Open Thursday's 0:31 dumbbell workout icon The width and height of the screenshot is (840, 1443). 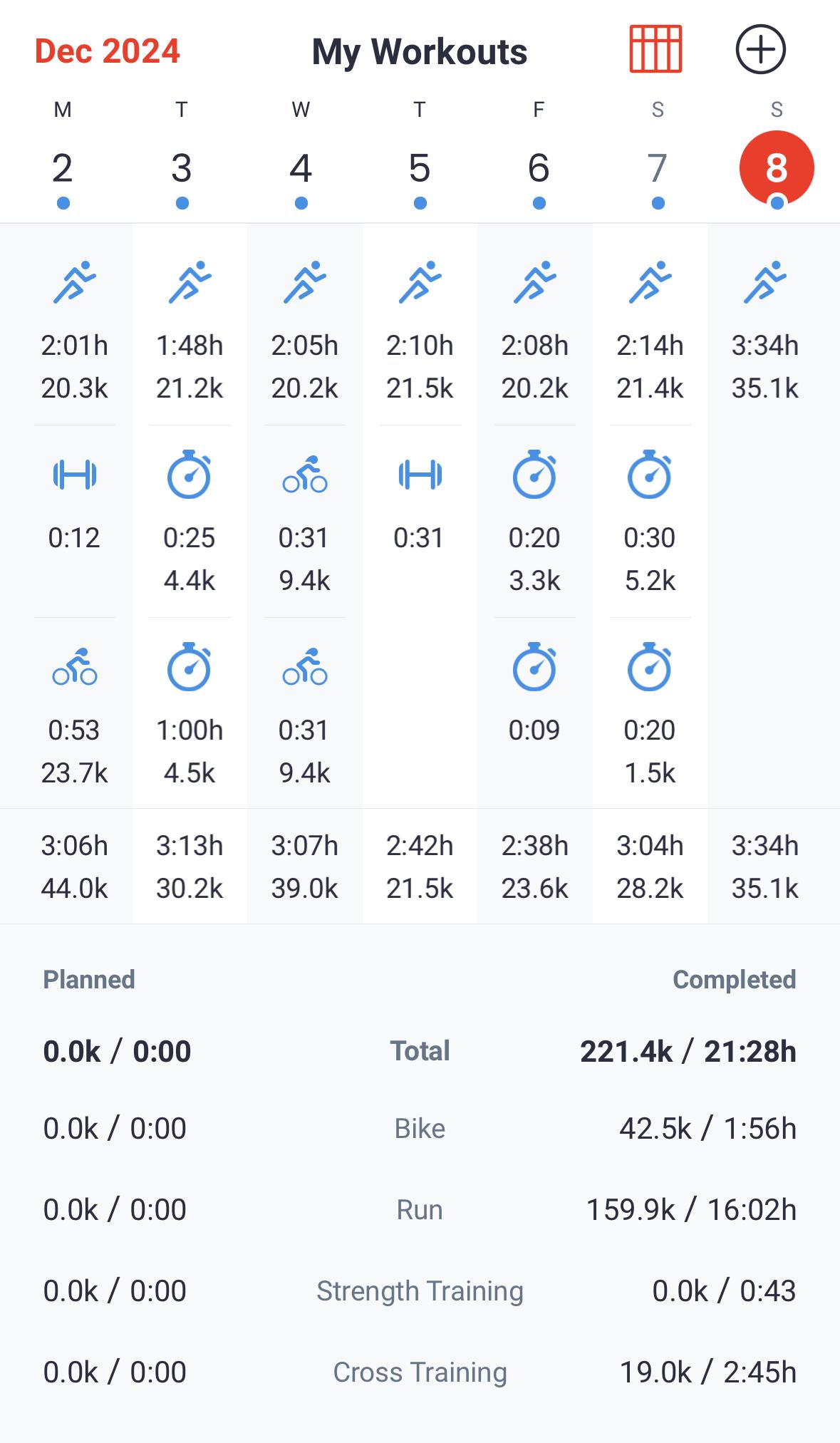[420, 475]
